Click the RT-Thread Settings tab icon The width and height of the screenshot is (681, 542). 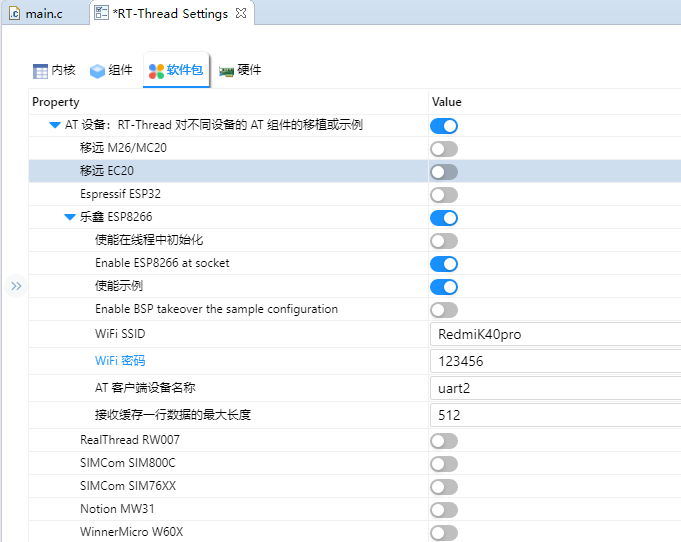point(101,13)
